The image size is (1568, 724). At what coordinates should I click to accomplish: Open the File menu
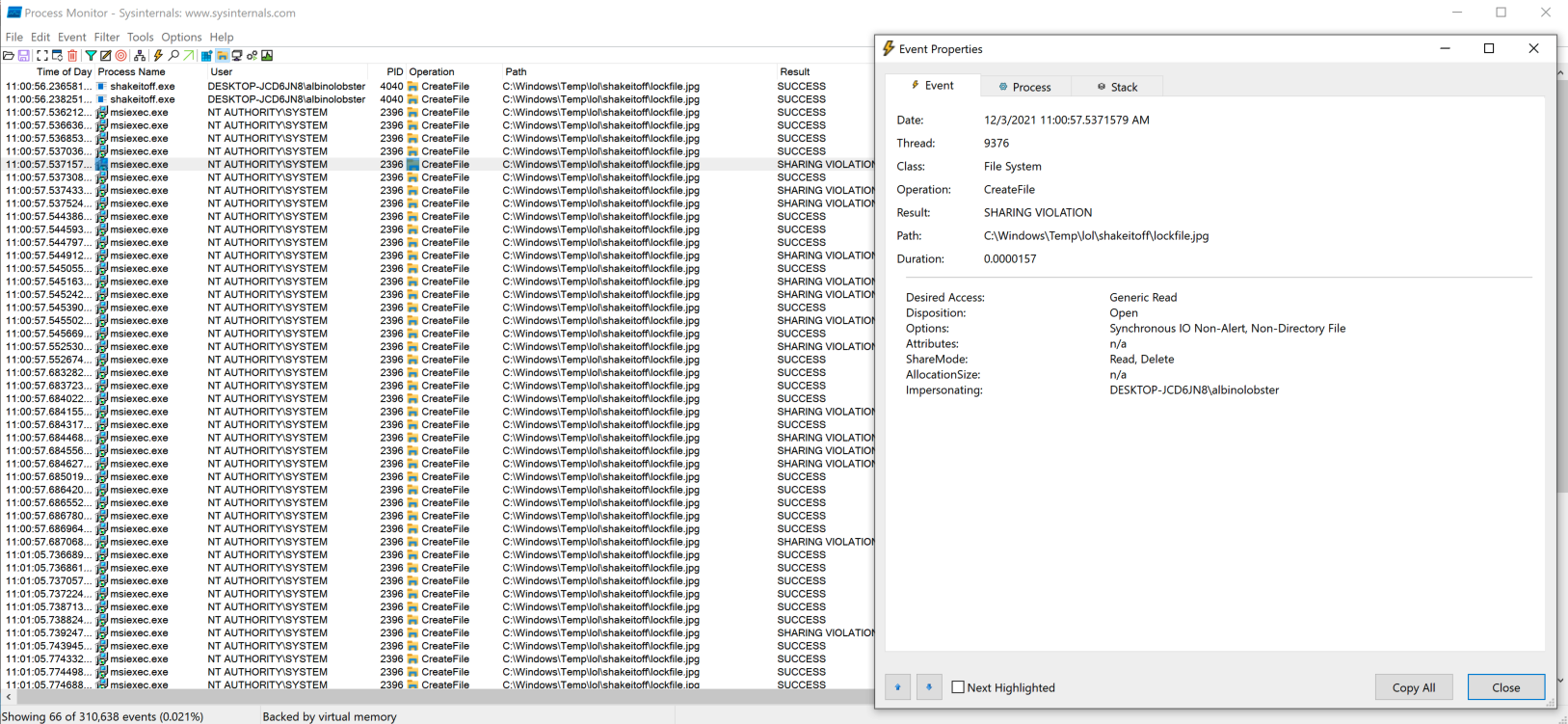pos(14,37)
